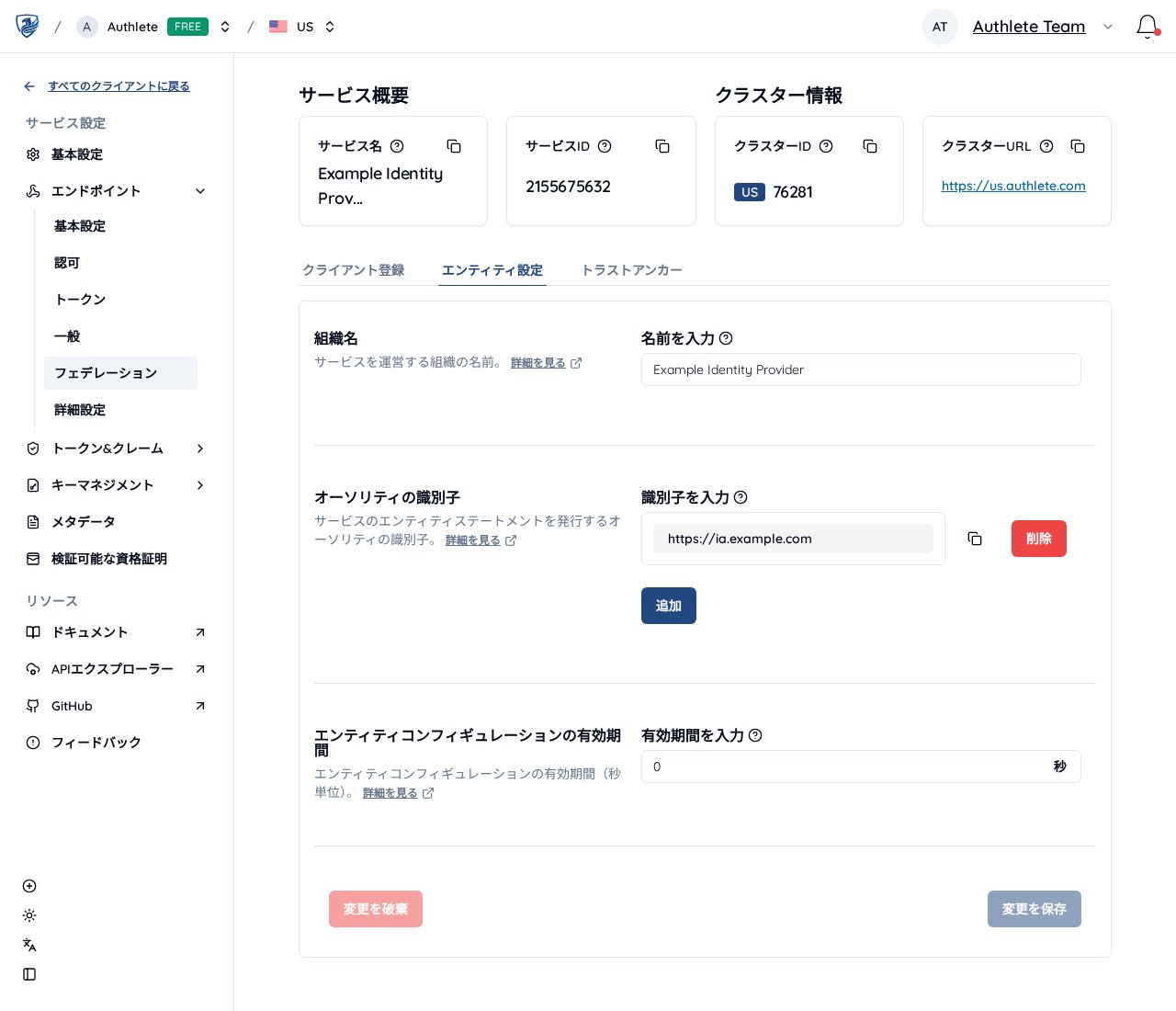Copy the cluster ID value
Image resolution: width=1176 pixels, height=1011 pixels.
click(870, 146)
